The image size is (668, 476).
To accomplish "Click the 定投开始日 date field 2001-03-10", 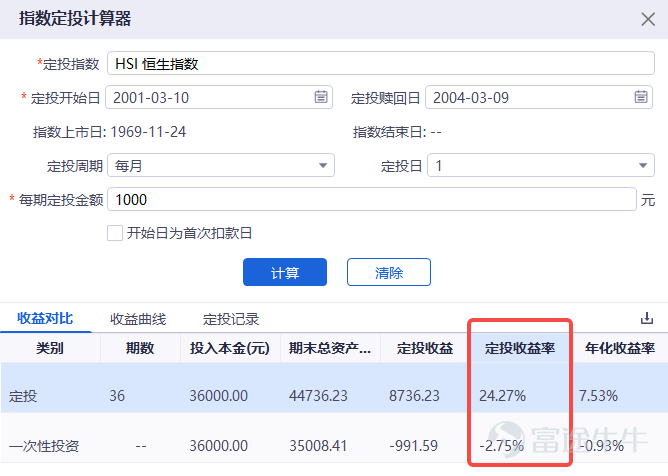I will point(219,97).
